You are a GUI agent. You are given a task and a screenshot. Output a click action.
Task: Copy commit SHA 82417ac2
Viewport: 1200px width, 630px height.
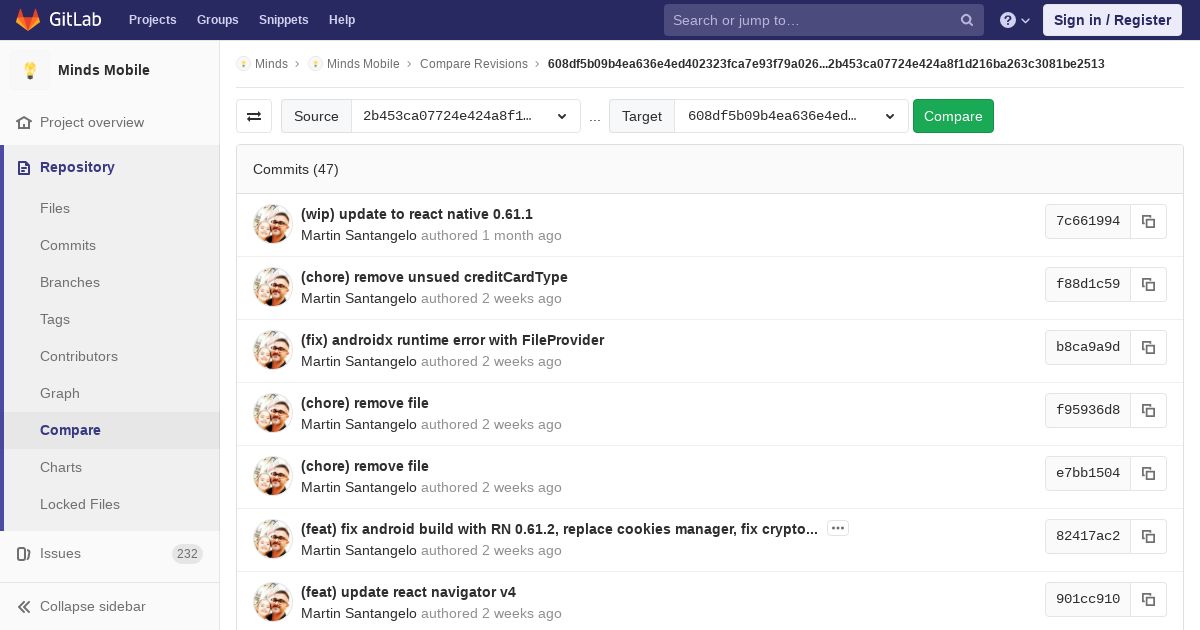click(1148, 536)
